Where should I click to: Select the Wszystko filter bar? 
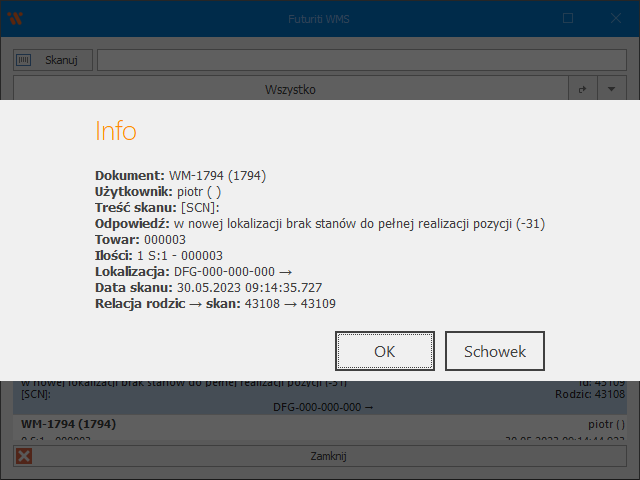[x=290, y=90]
